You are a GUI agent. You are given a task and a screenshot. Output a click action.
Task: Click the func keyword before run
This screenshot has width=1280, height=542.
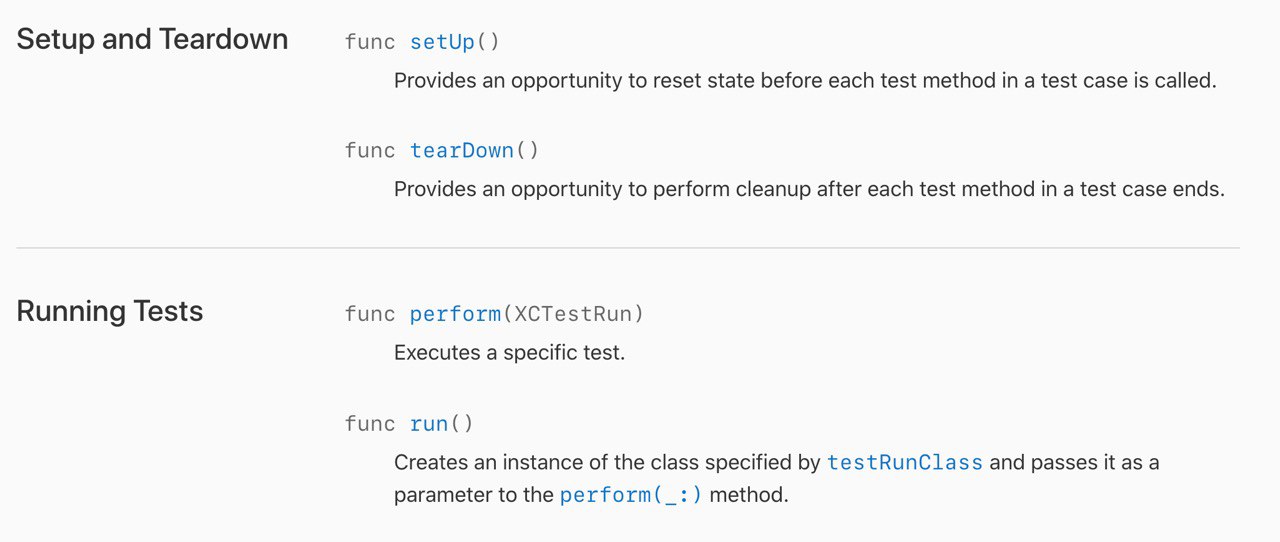pyautogui.click(x=370, y=424)
